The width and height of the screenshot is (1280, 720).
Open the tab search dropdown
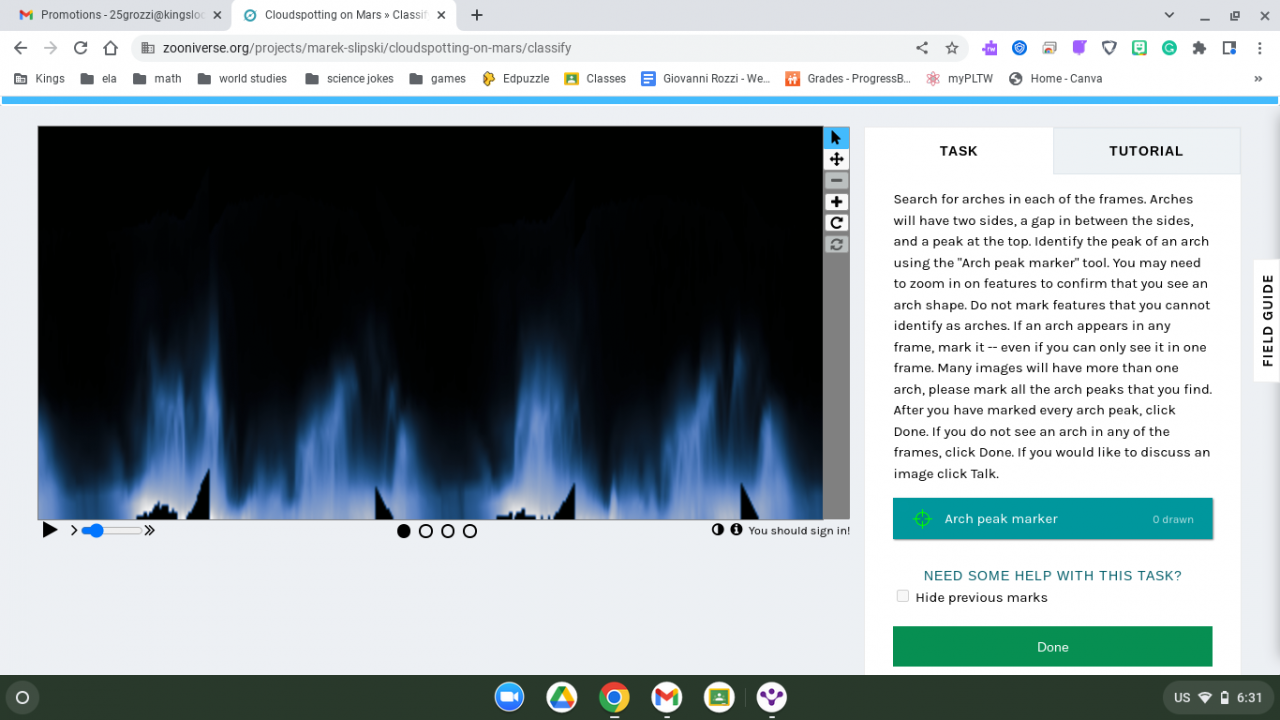(x=1169, y=15)
